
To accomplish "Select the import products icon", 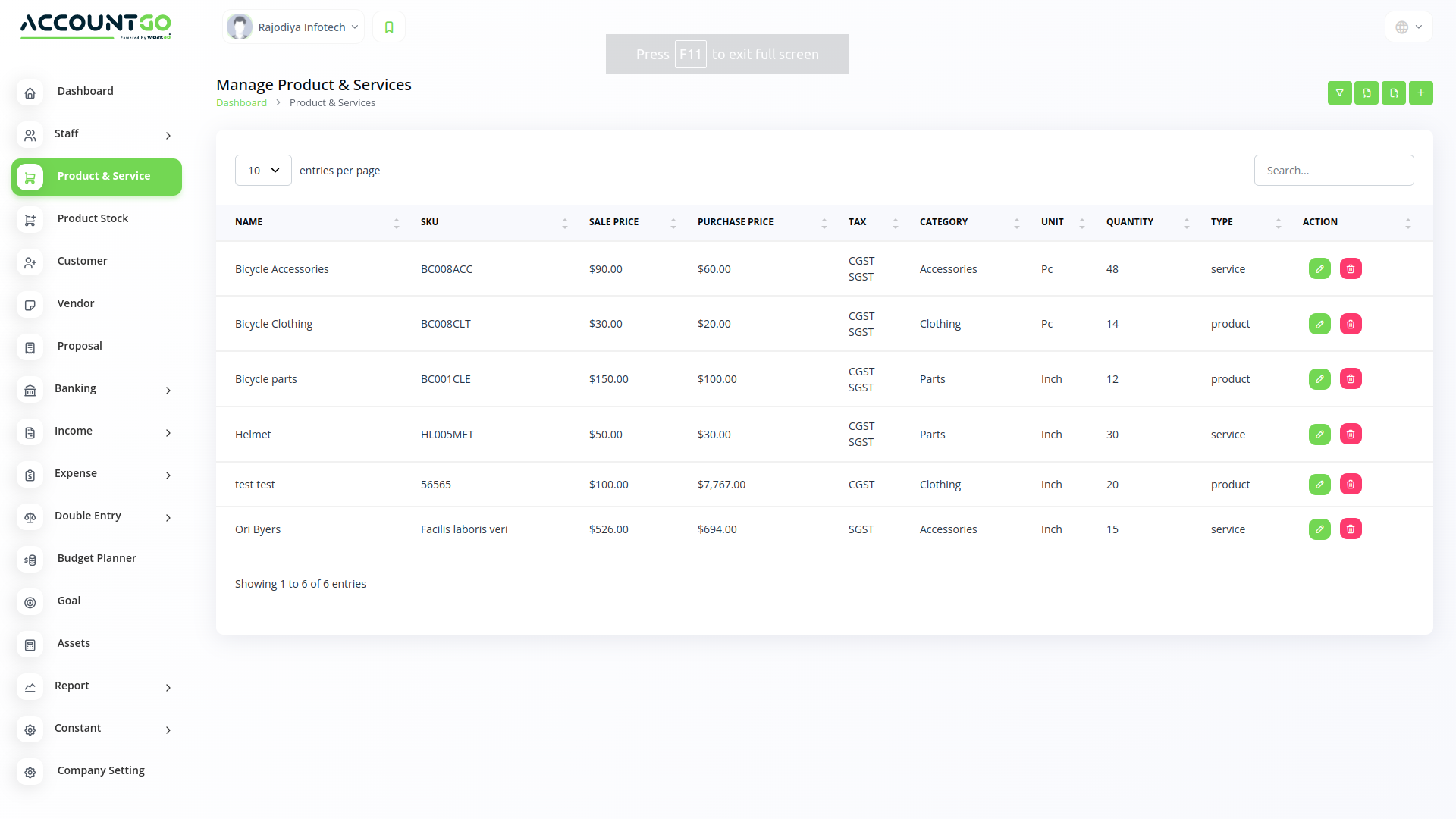I will tap(1366, 93).
